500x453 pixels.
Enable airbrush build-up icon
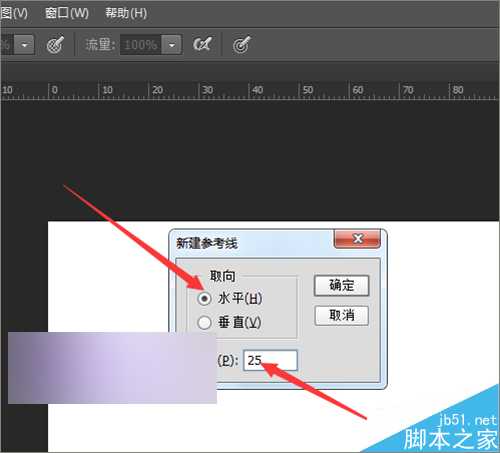(x=202, y=44)
